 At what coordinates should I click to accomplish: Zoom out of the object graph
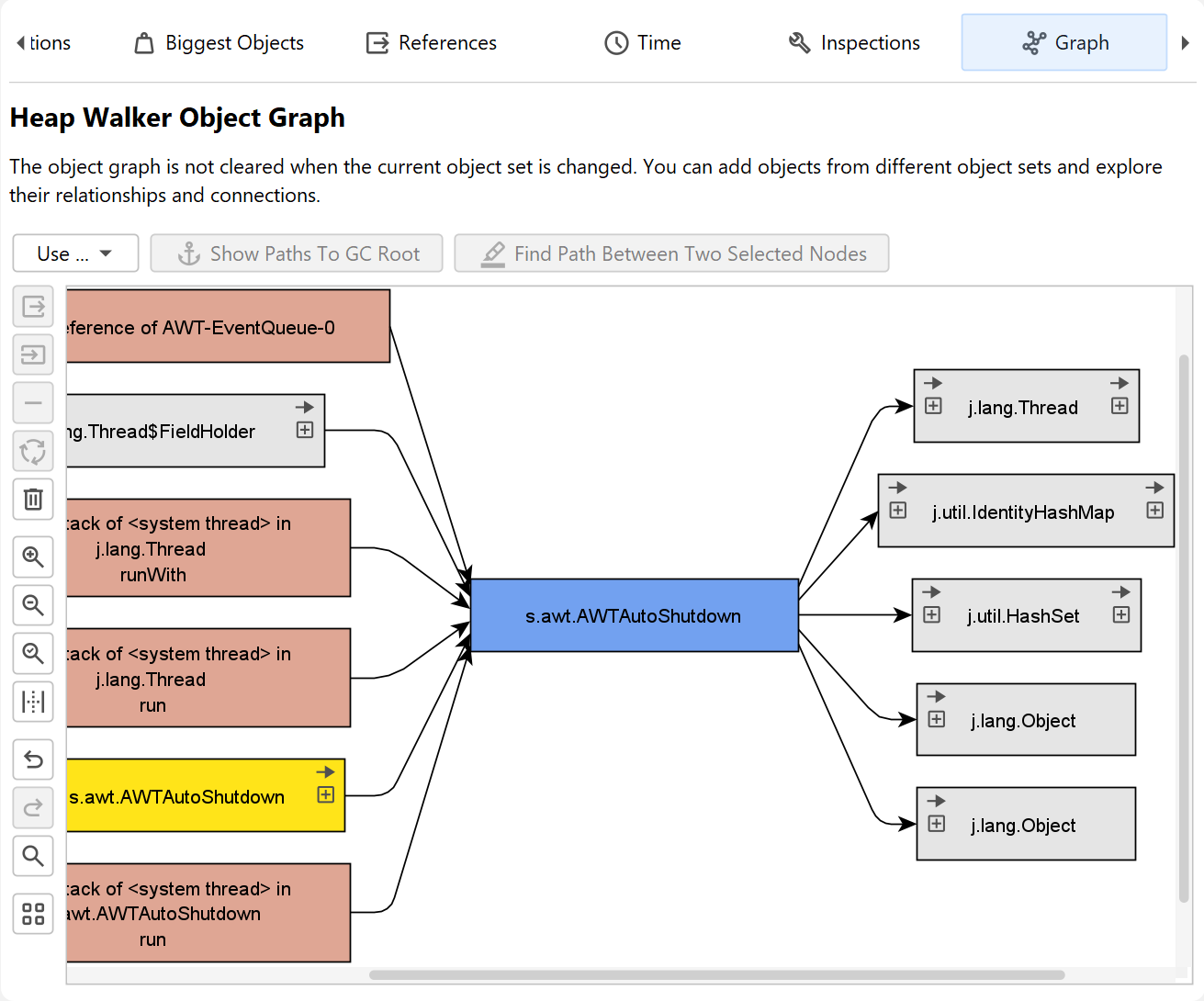[x=33, y=605]
